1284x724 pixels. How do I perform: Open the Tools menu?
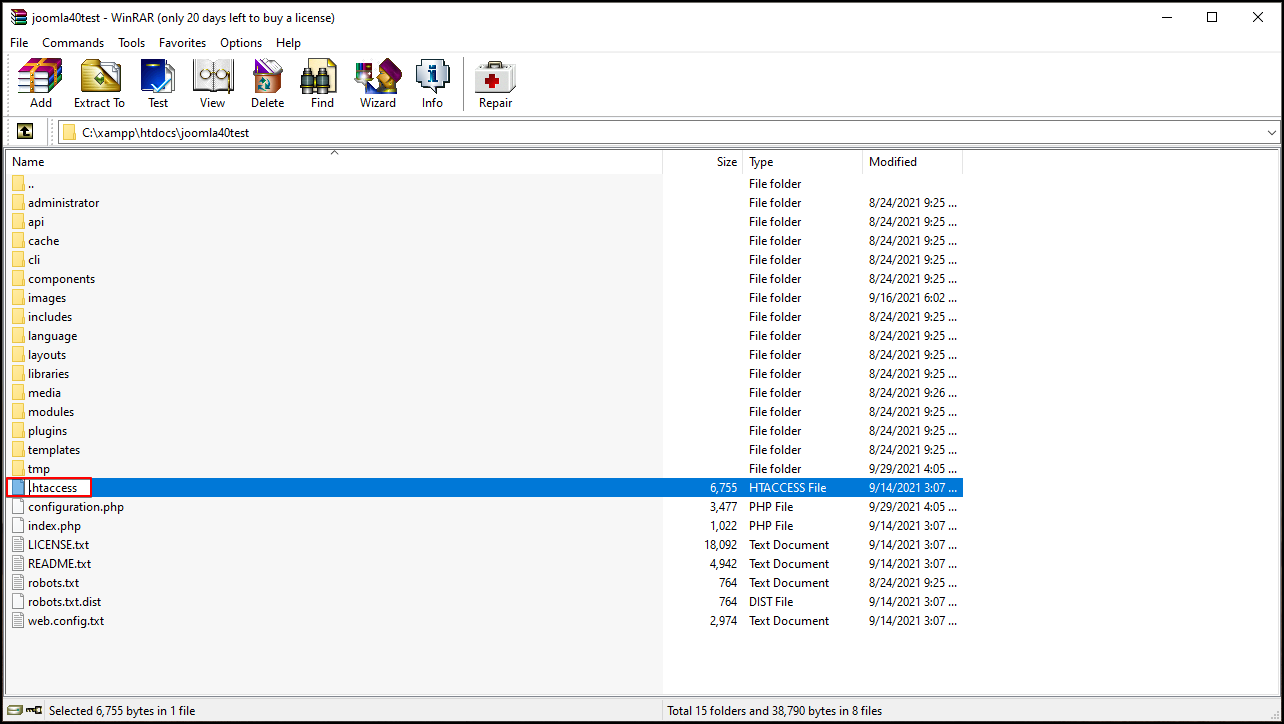131,43
